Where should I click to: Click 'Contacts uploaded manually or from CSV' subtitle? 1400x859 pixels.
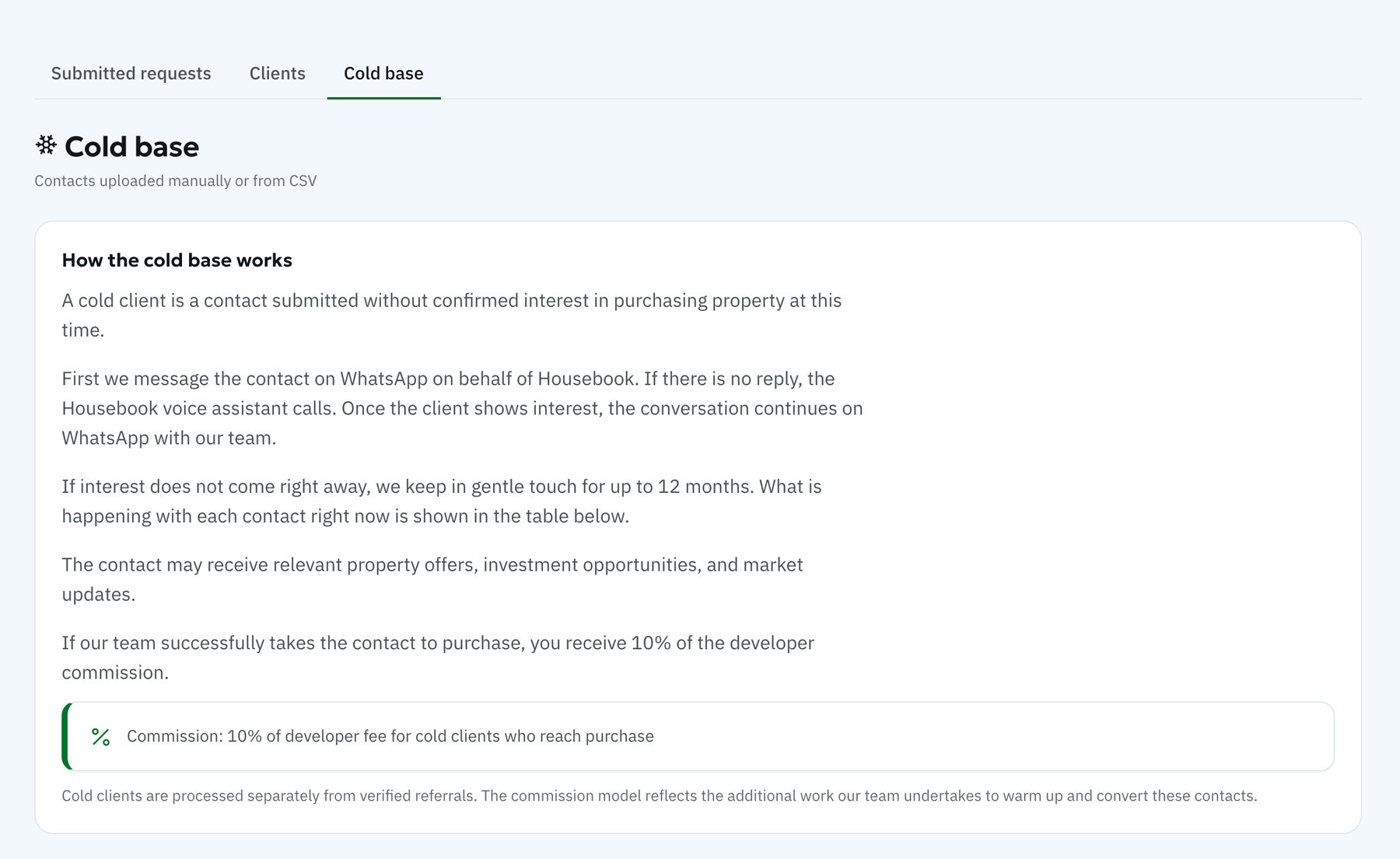(x=176, y=181)
